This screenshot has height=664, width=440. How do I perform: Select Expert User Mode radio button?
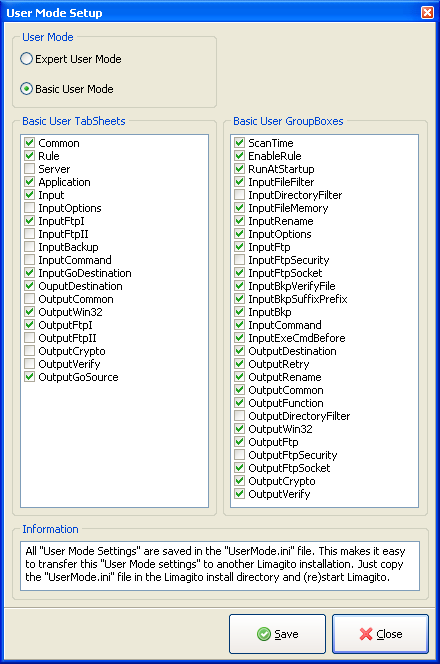[26, 59]
